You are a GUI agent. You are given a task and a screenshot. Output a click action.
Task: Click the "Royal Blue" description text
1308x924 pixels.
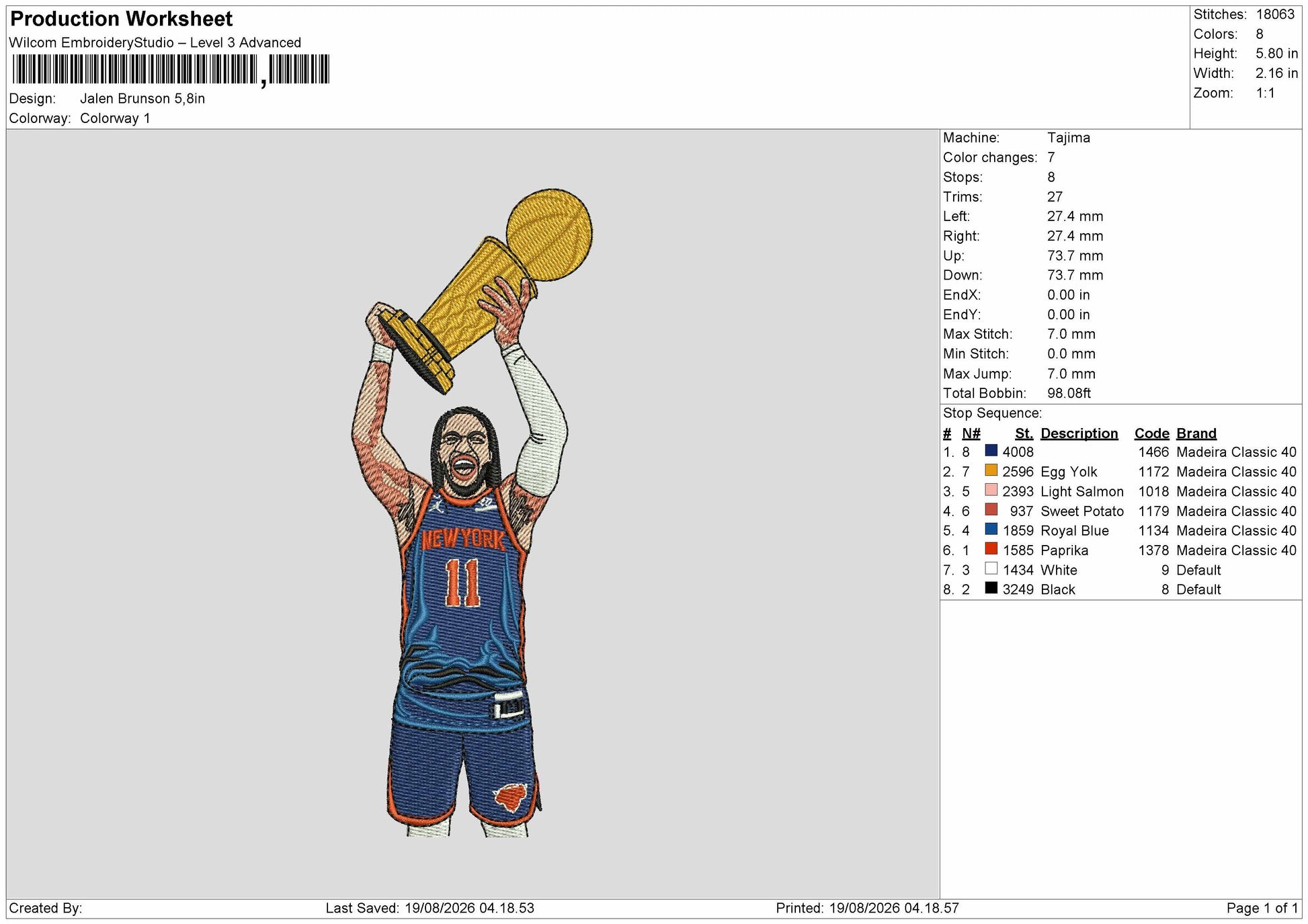click(x=1075, y=531)
